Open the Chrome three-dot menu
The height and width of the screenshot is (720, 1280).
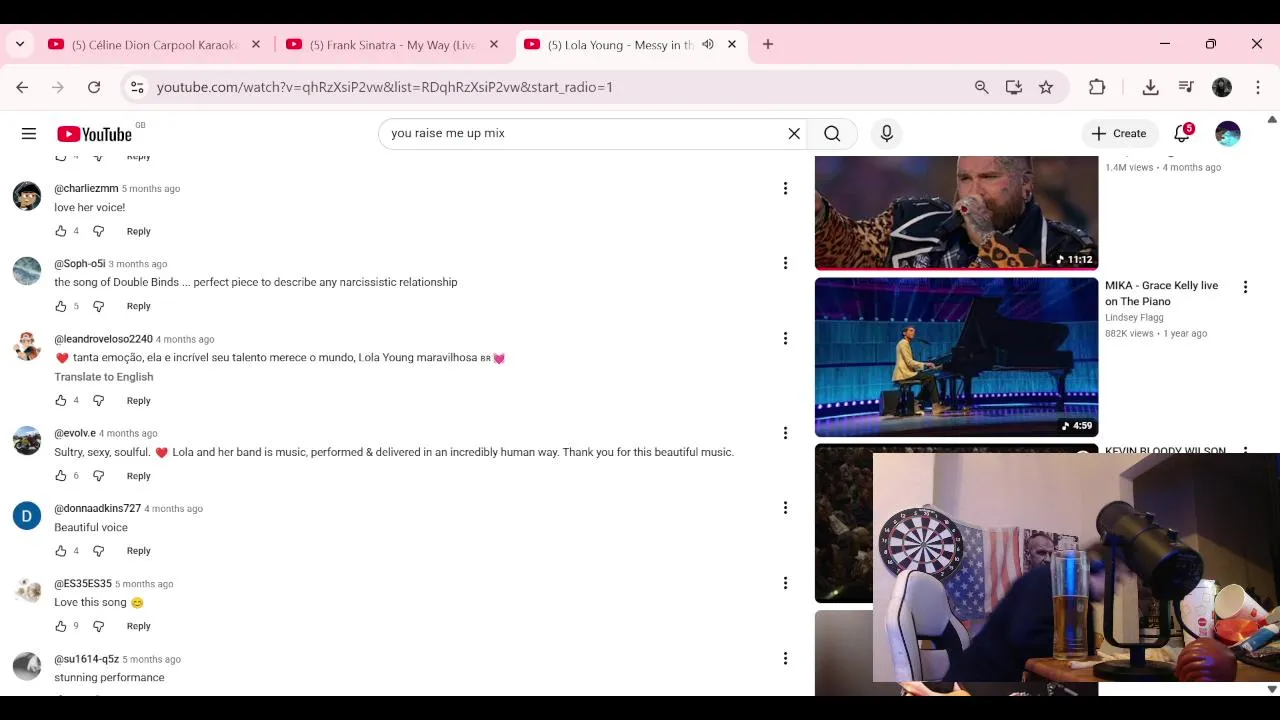[1258, 88]
